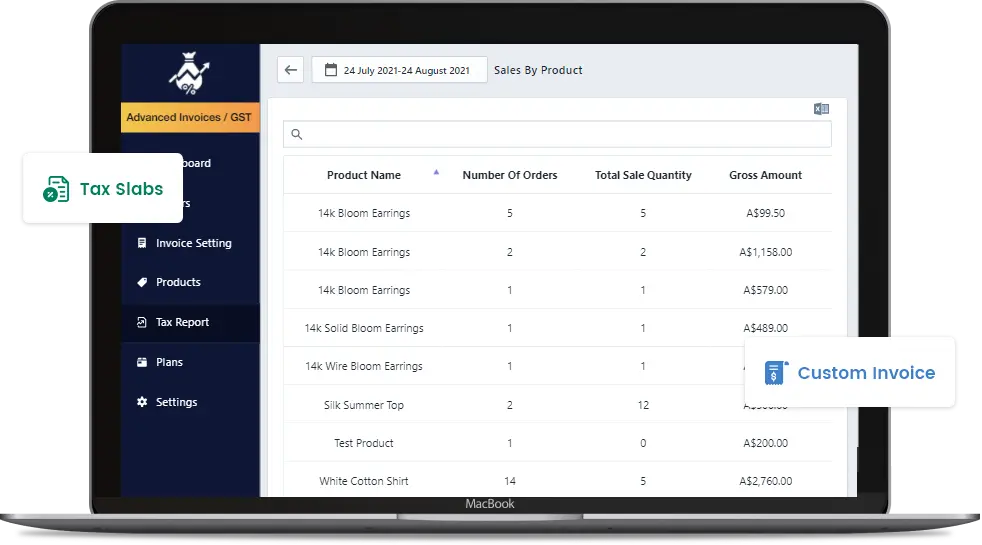The width and height of the screenshot is (982, 545).
Task: Sort by Product Name arrow
Action: pyautogui.click(x=436, y=173)
